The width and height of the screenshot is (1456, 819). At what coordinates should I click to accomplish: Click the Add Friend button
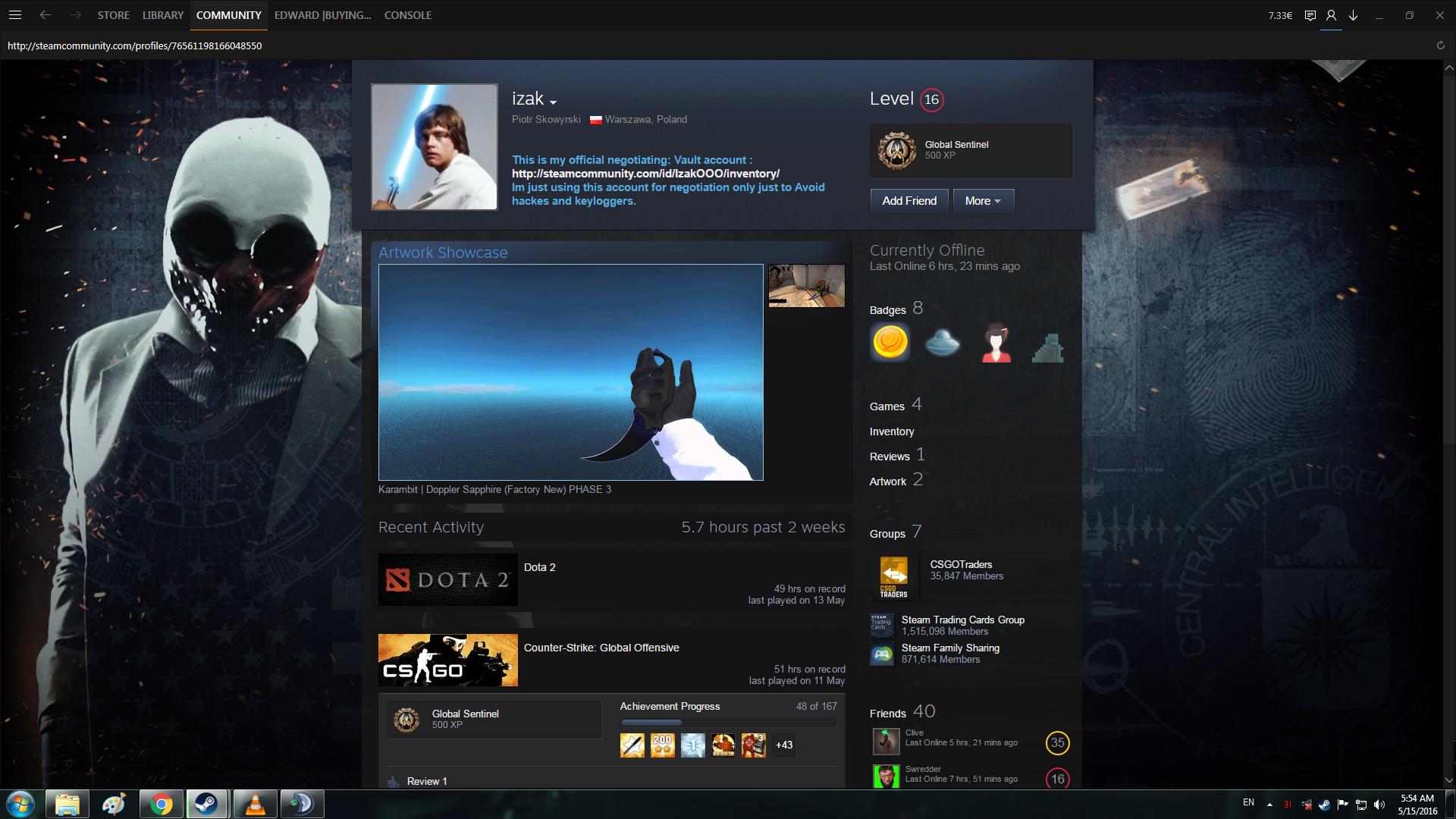[909, 201]
